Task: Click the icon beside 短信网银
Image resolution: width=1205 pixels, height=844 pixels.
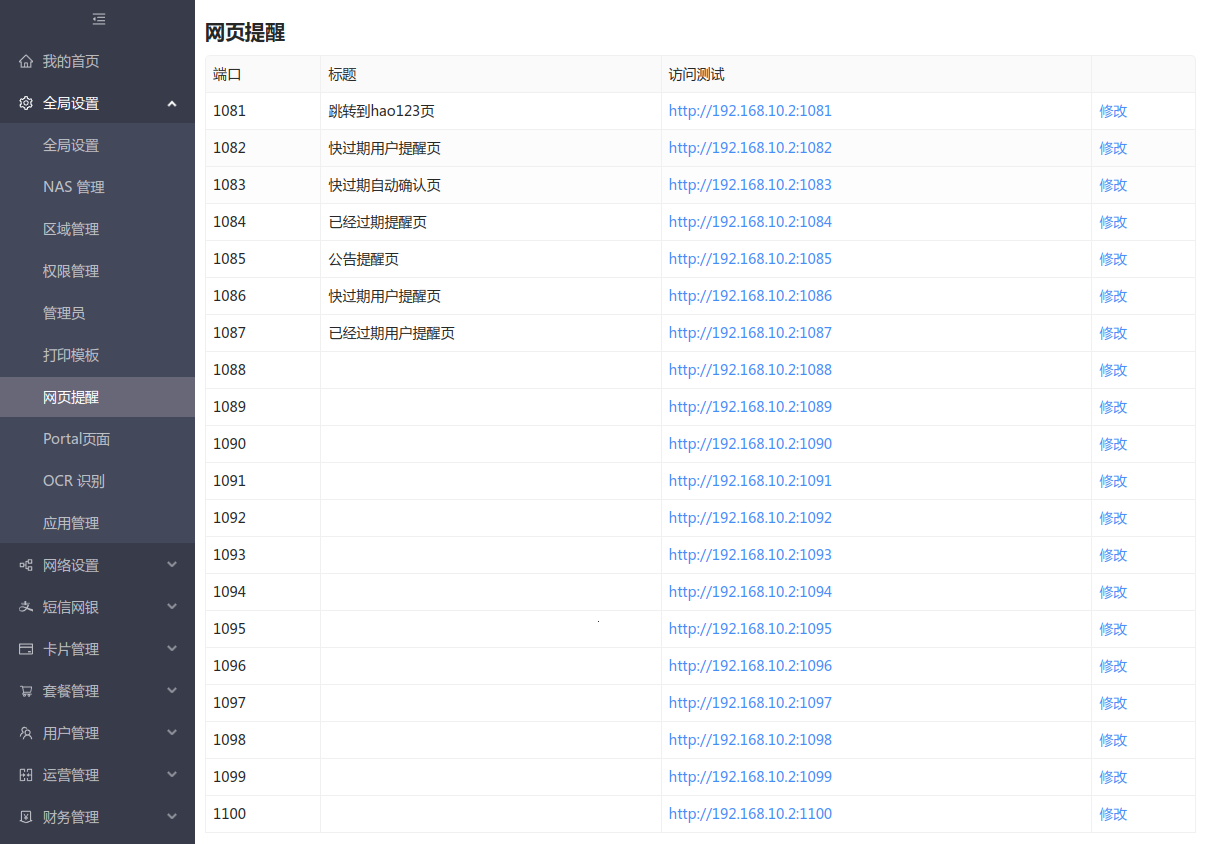Action: coord(26,608)
